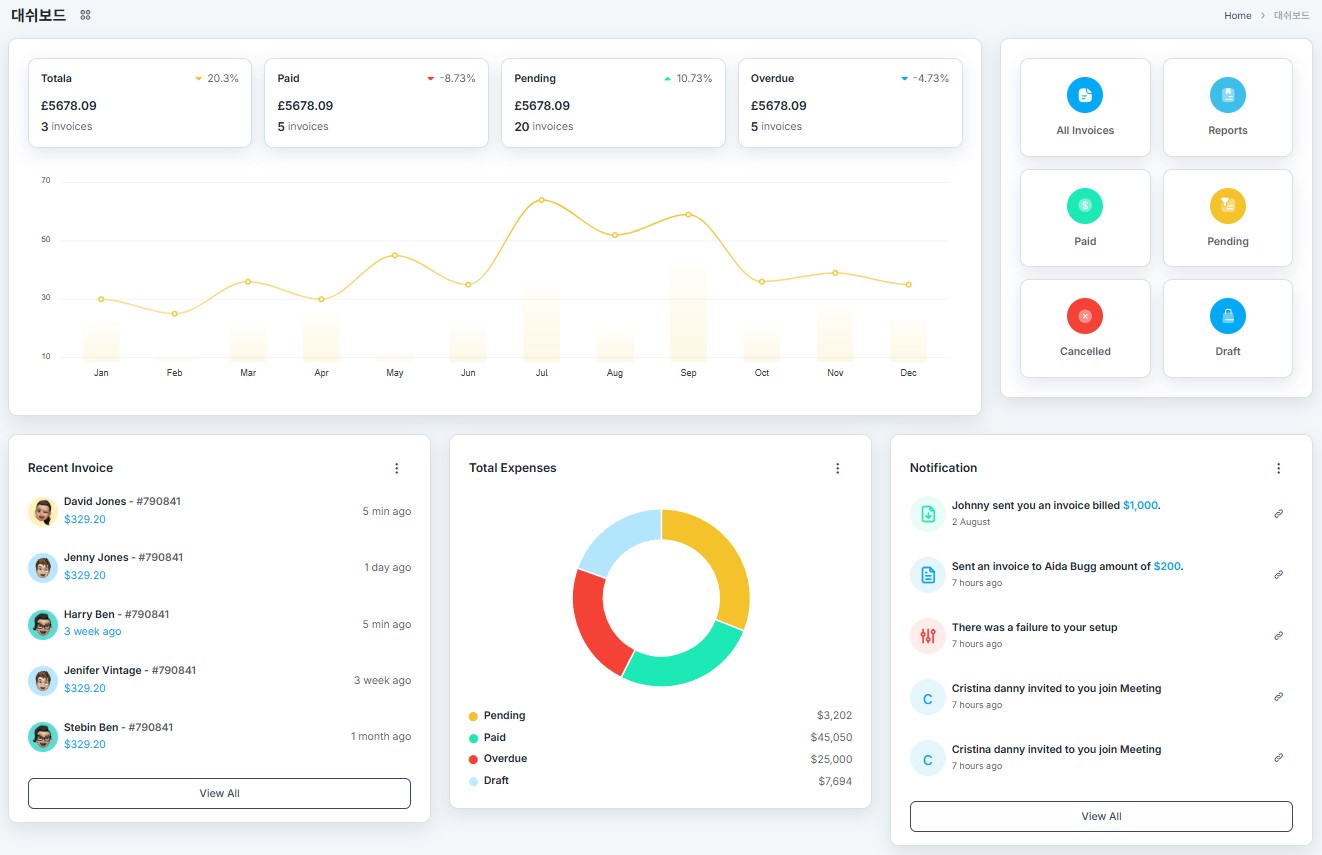Image resolution: width=1322 pixels, height=855 pixels.
Task: Go to Home in the breadcrumb
Action: point(1237,16)
